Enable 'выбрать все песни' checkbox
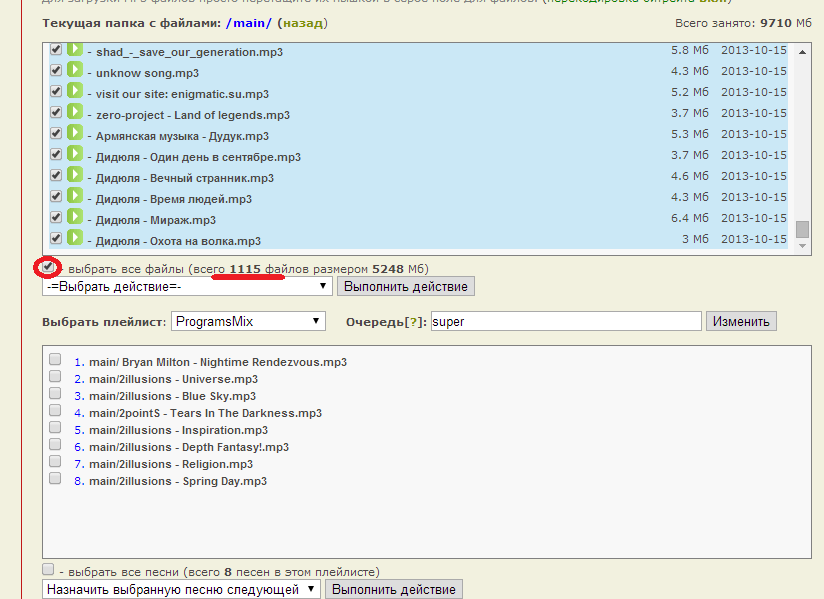Viewport: 824px width, 599px height. tap(48, 570)
